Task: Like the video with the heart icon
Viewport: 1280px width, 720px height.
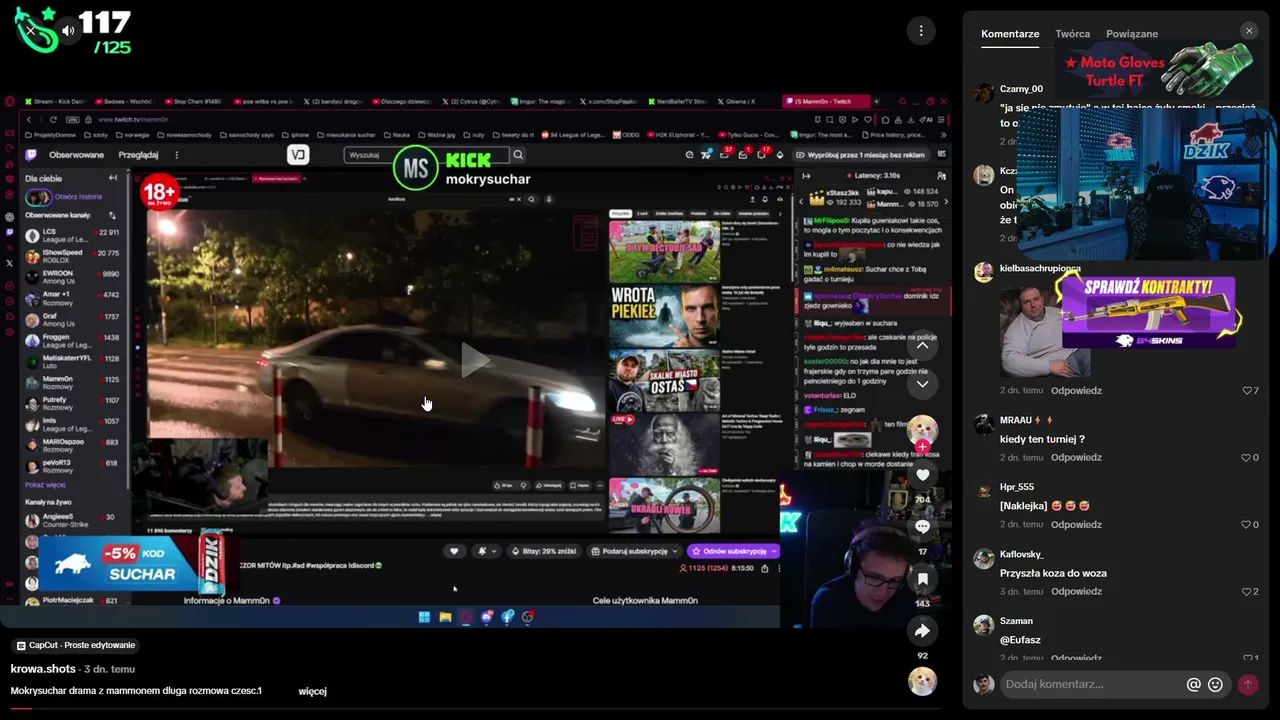Action: pyautogui.click(x=922, y=475)
